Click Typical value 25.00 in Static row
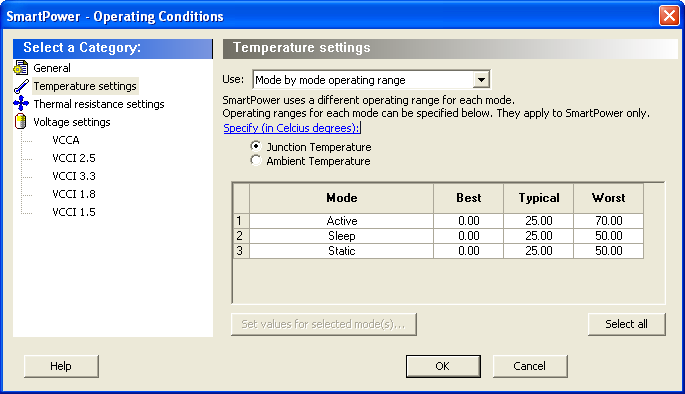This screenshot has height=394, width=685. coord(539,251)
